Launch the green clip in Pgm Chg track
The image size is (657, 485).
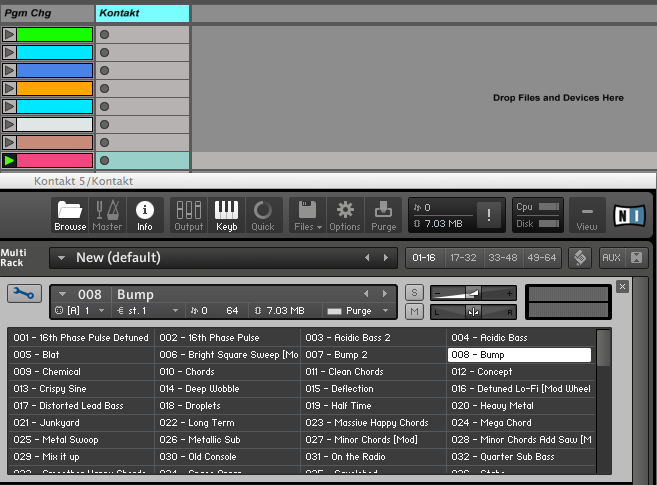coord(10,34)
